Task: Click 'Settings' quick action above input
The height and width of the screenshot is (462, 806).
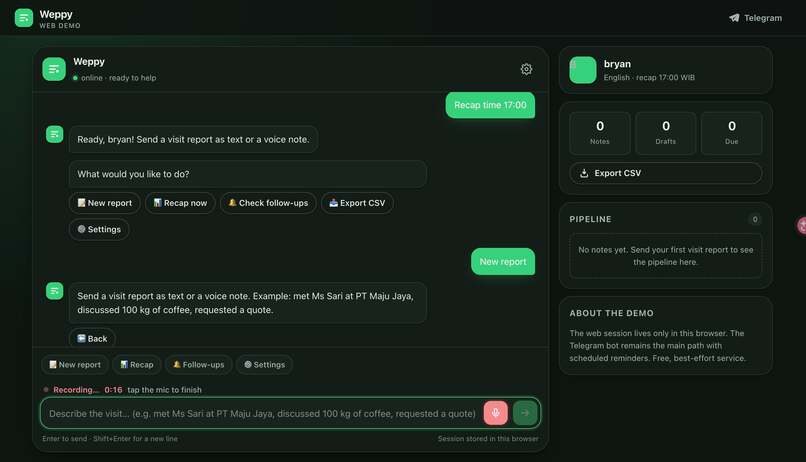Action: tap(264, 364)
